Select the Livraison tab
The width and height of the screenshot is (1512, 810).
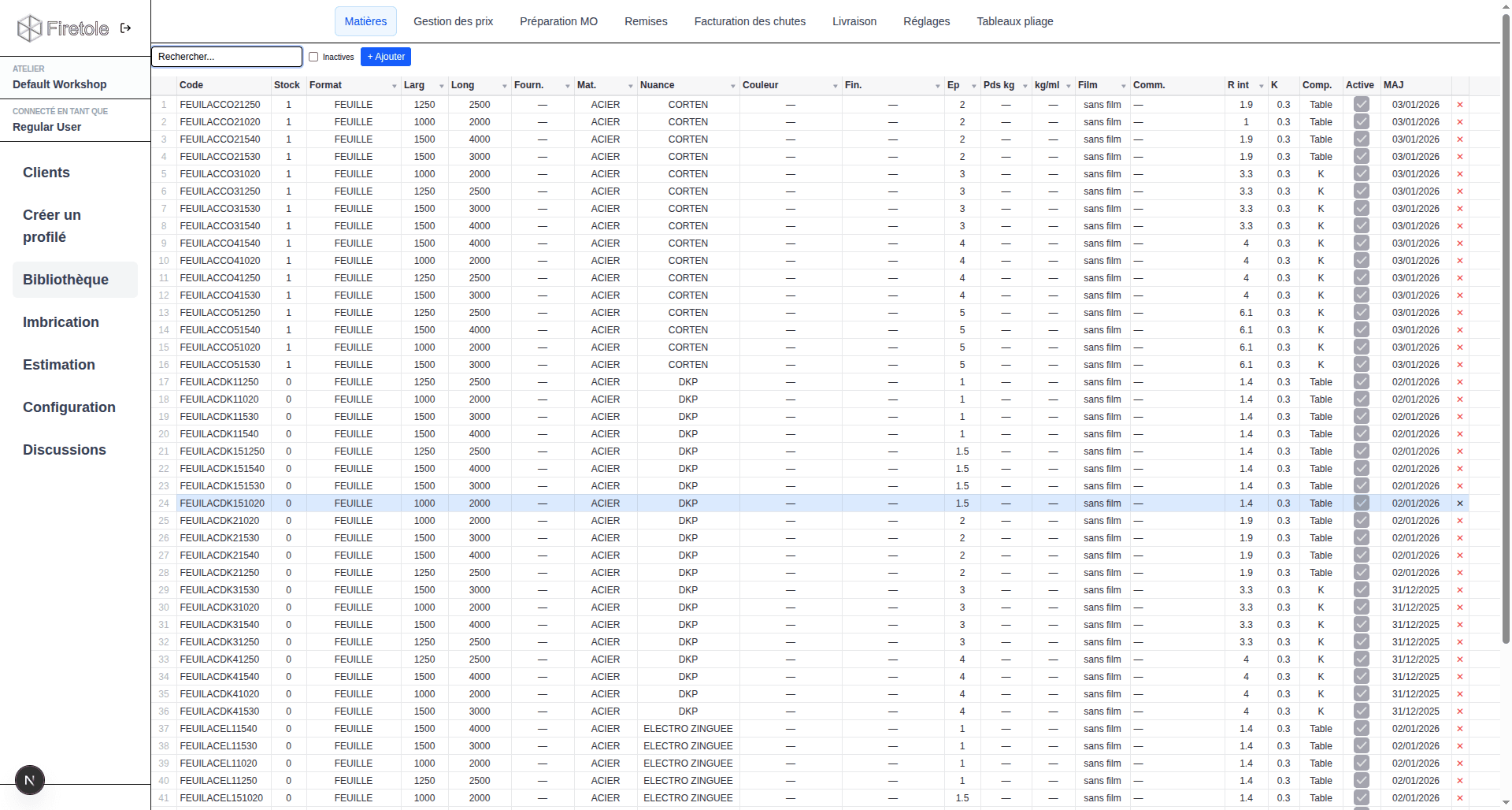(x=854, y=21)
